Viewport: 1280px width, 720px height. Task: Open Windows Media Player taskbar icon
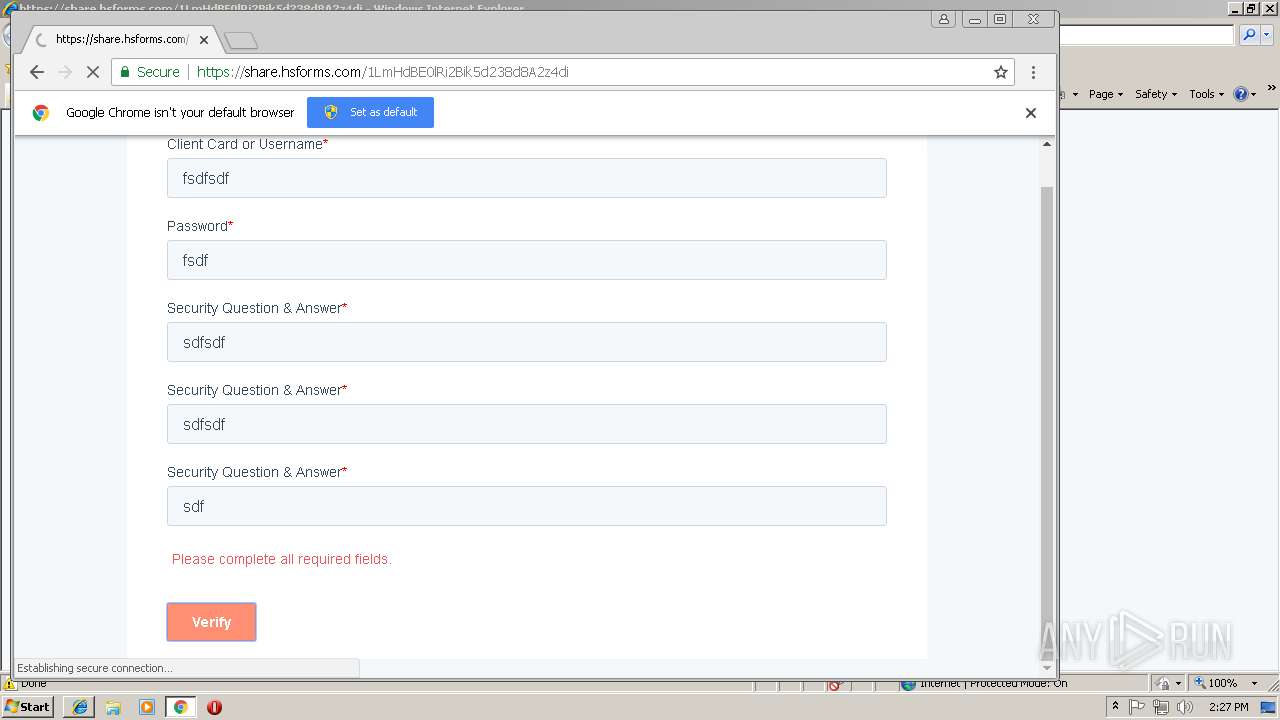[x=147, y=707]
